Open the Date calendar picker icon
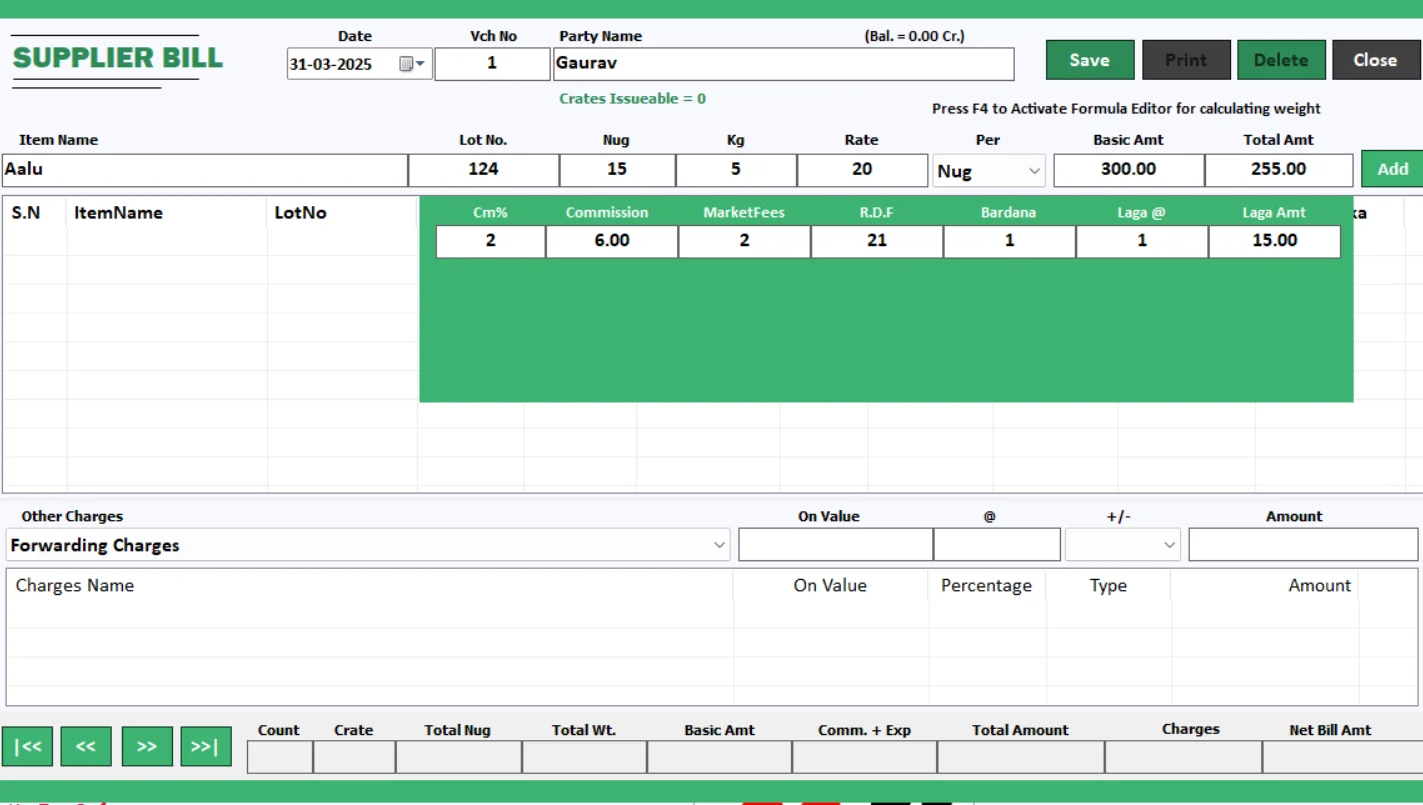The width and height of the screenshot is (1423, 805). coord(412,64)
